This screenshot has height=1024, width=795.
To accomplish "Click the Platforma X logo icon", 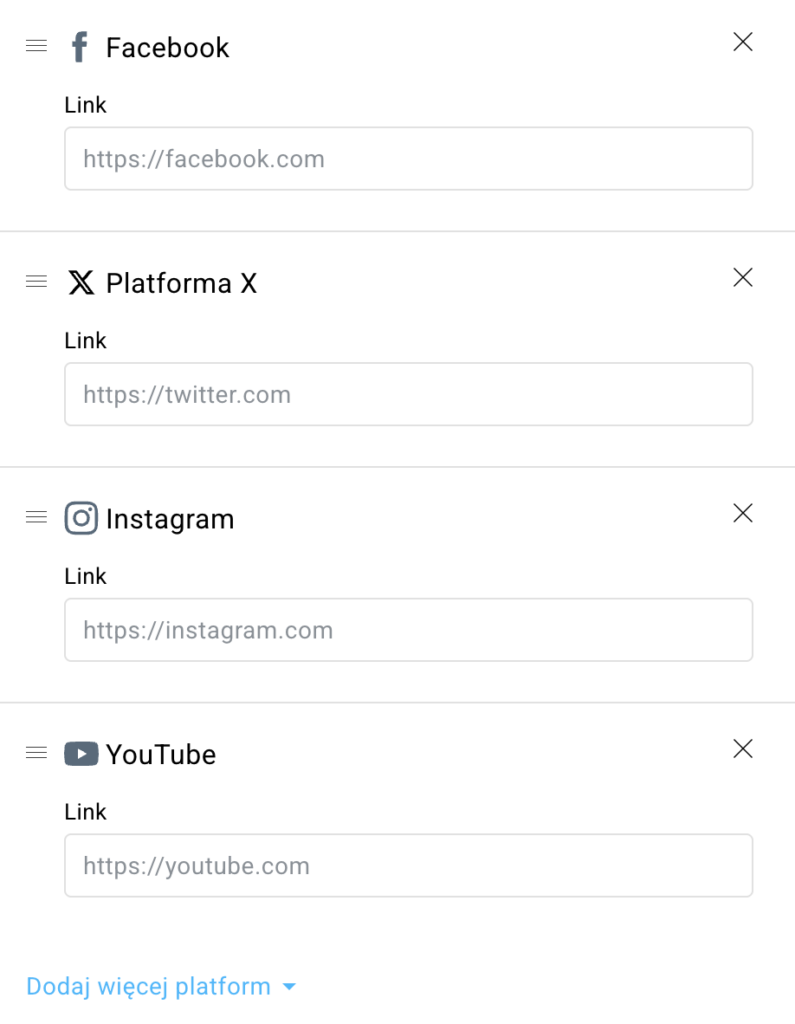I will pyautogui.click(x=81, y=282).
